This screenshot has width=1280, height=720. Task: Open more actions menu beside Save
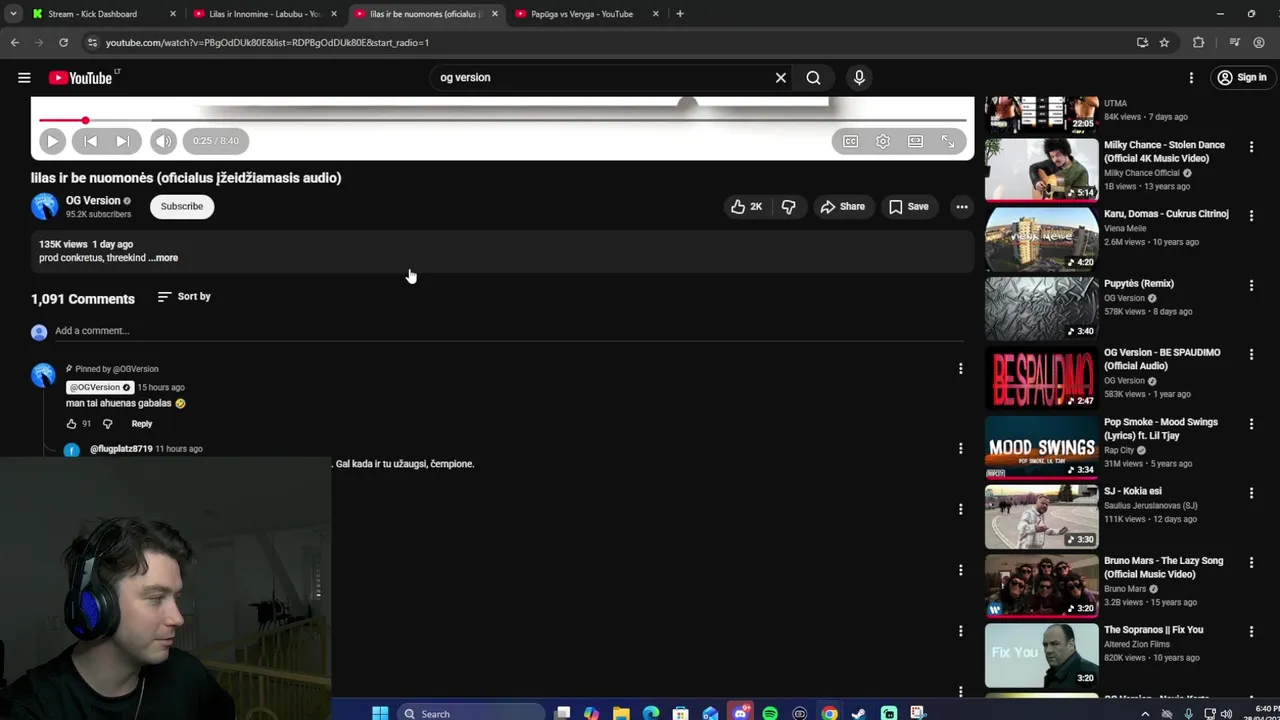(x=961, y=206)
